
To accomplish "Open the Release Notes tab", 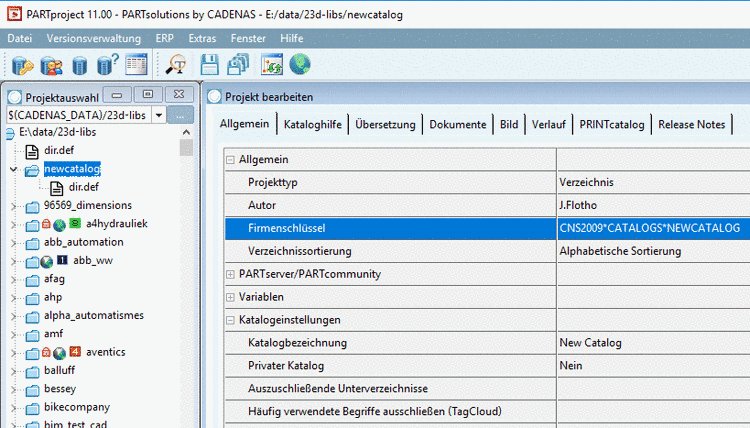I will click(692, 125).
